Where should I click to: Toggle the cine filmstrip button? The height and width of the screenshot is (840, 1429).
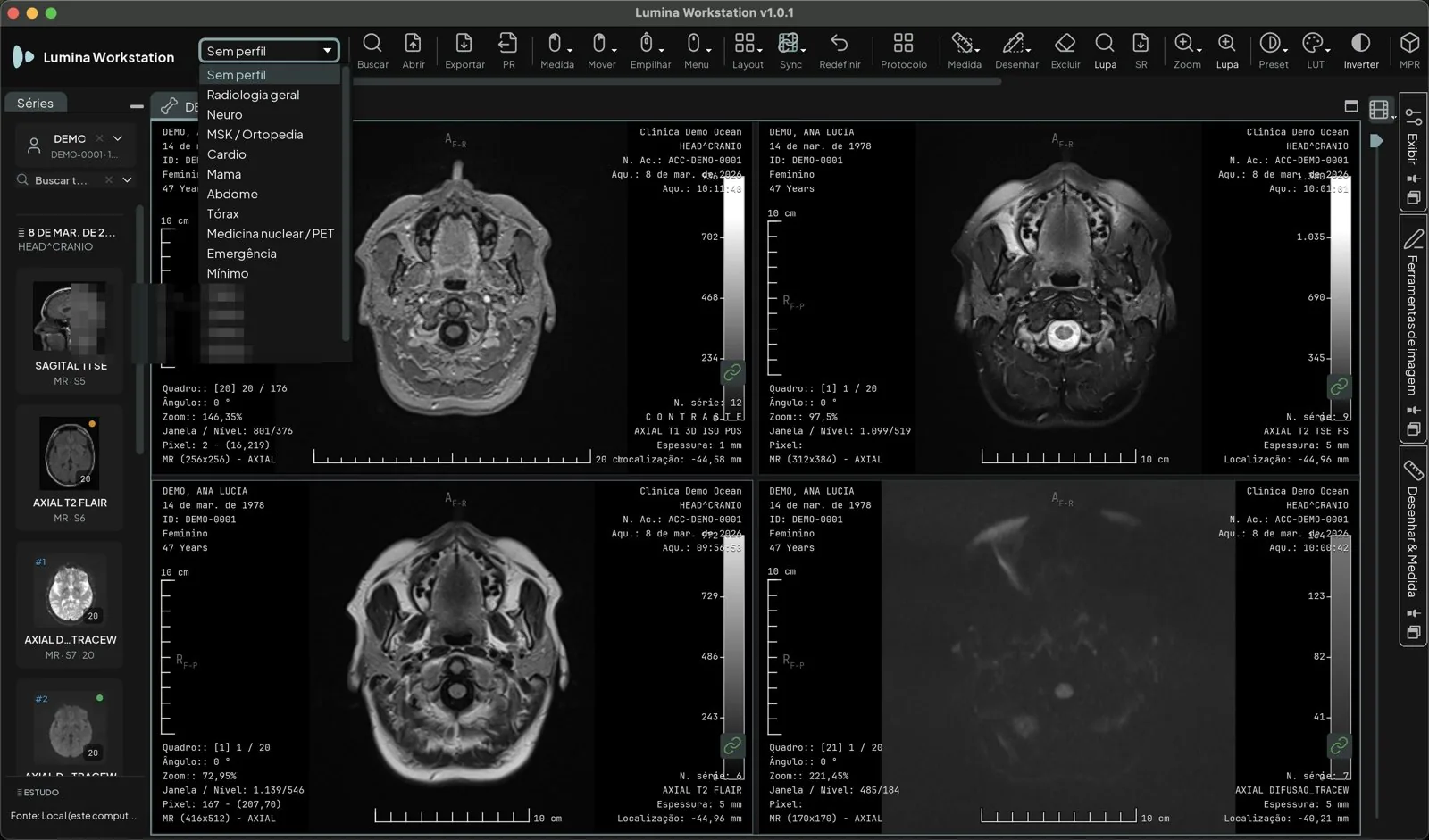coord(1381,109)
